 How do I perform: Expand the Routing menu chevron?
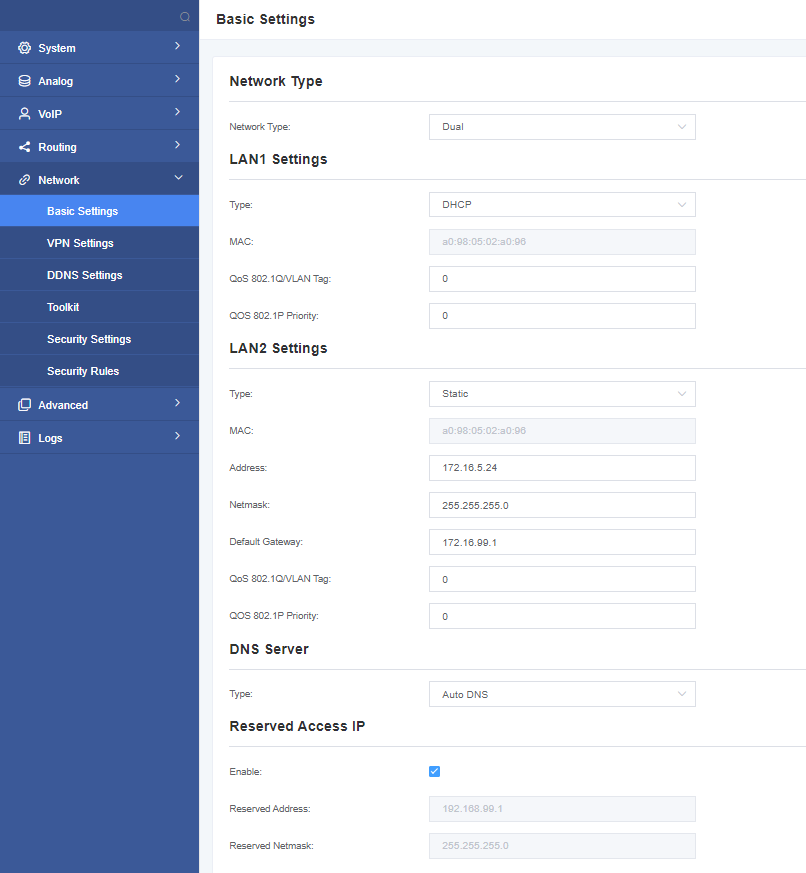click(x=178, y=145)
